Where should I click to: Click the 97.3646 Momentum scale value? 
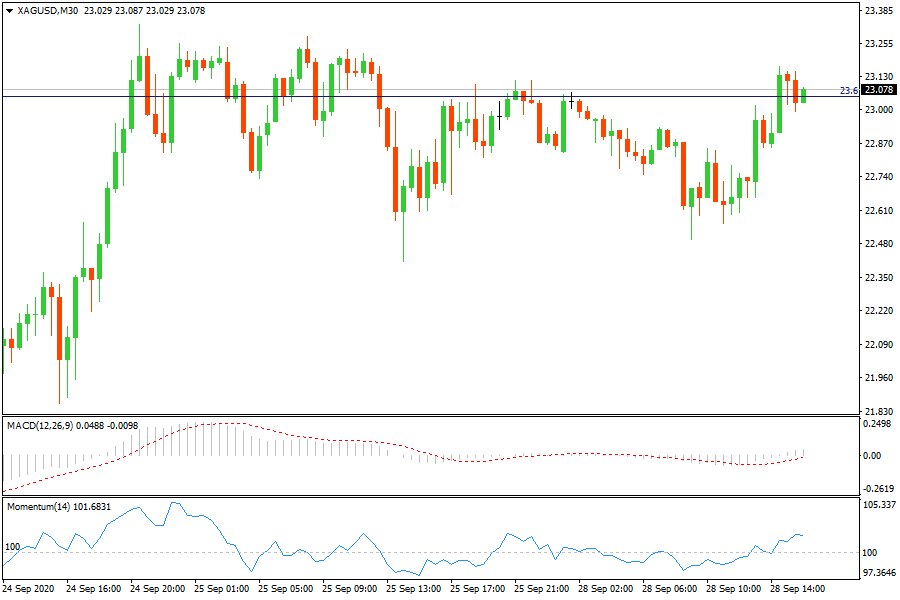click(878, 573)
